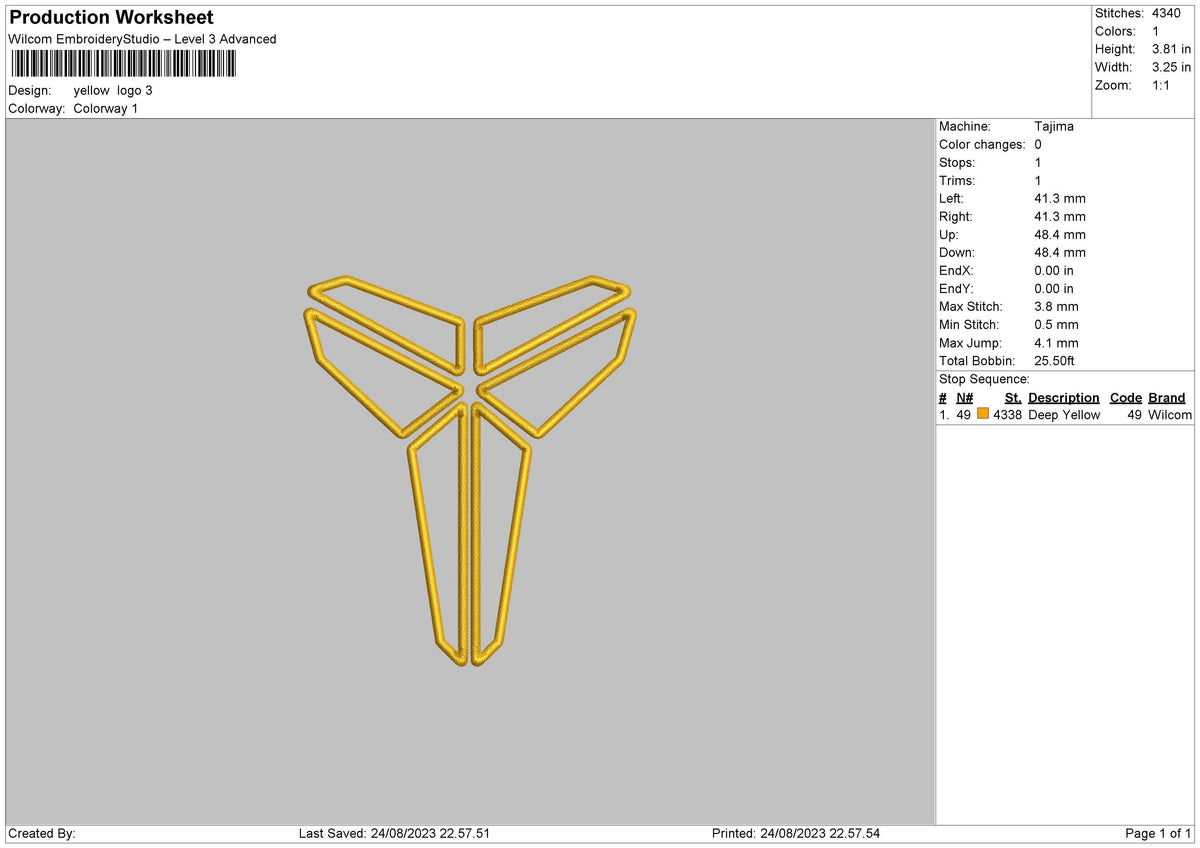Image resolution: width=1200 pixels, height=848 pixels.
Task: Click the 'Page 1 of 1' footer text
Action: pyautogui.click(x=1158, y=834)
